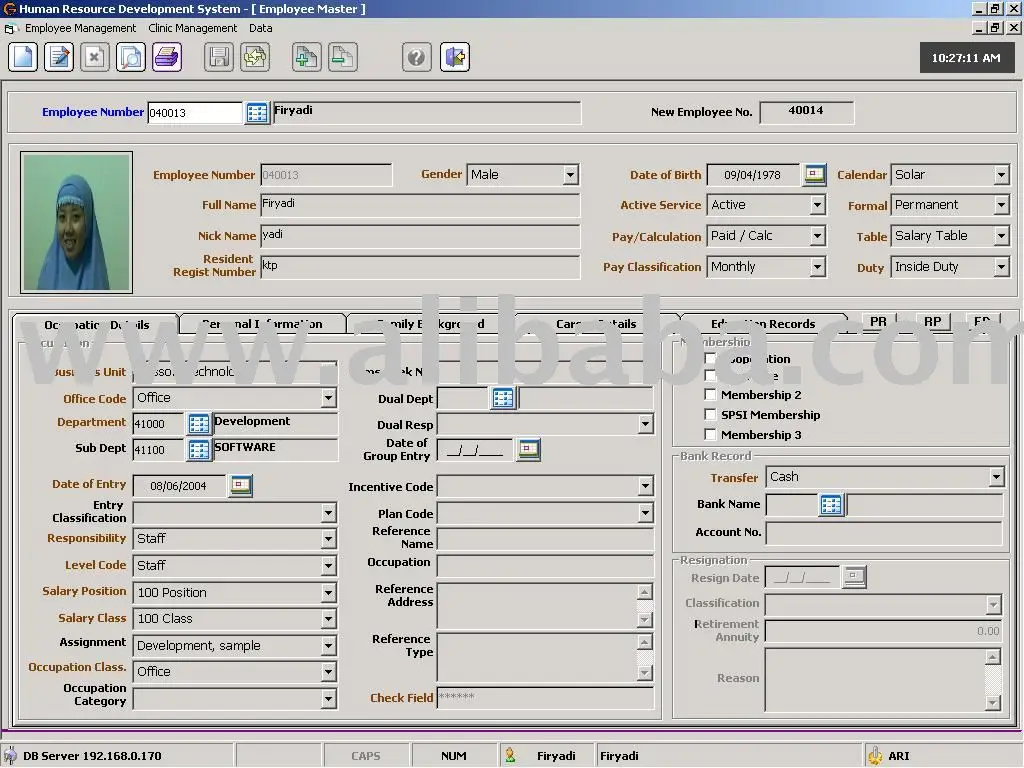Open the Date of Entry calendar picker
Viewport: 1024px width, 768px height.
click(x=240, y=486)
